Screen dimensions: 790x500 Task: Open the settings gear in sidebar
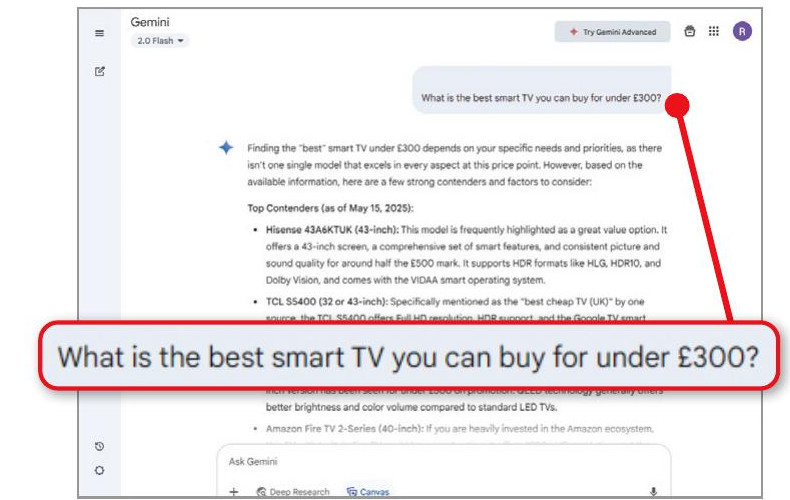(x=99, y=470)
